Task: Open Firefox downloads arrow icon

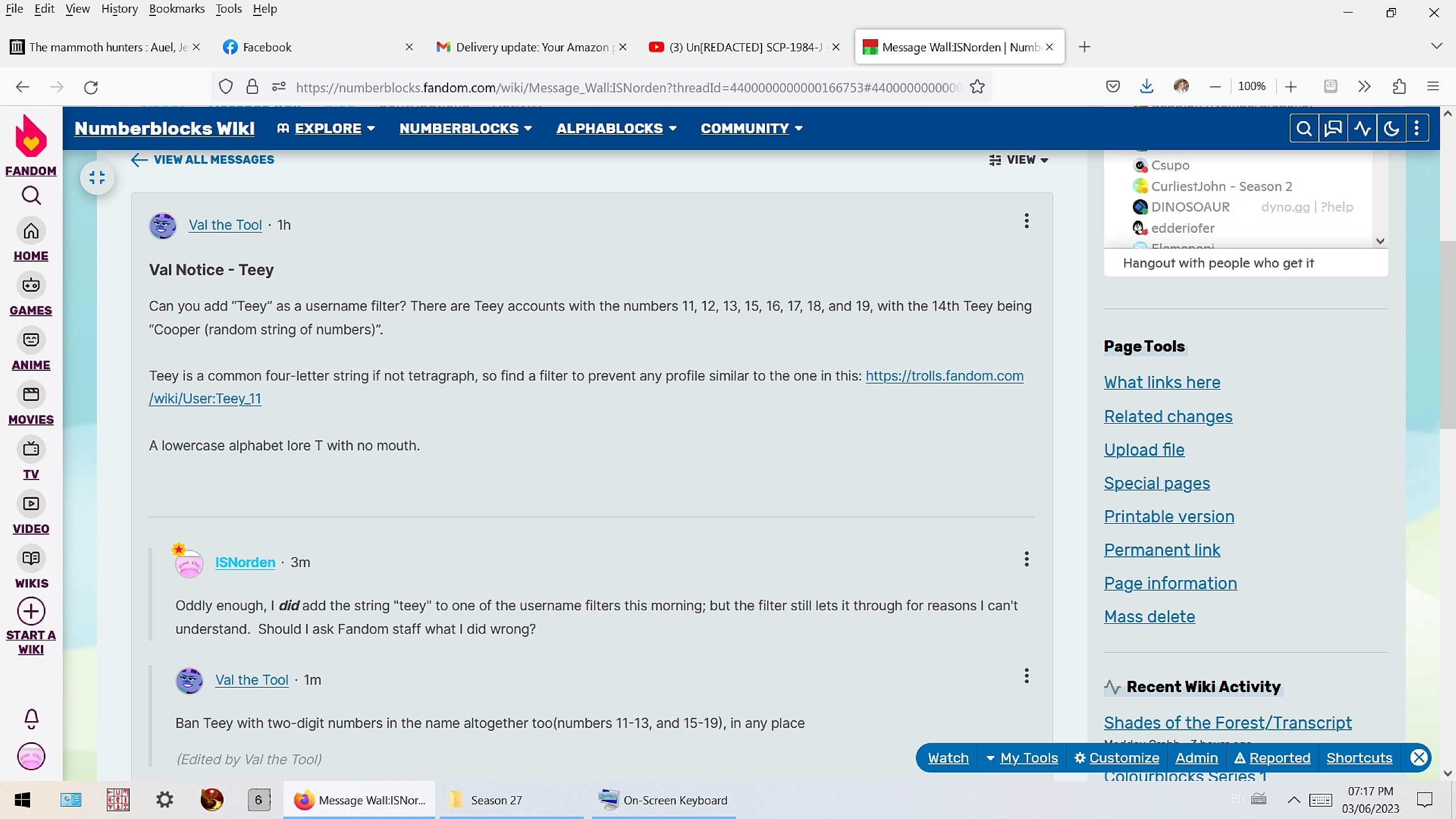Action: [1147, 86]
